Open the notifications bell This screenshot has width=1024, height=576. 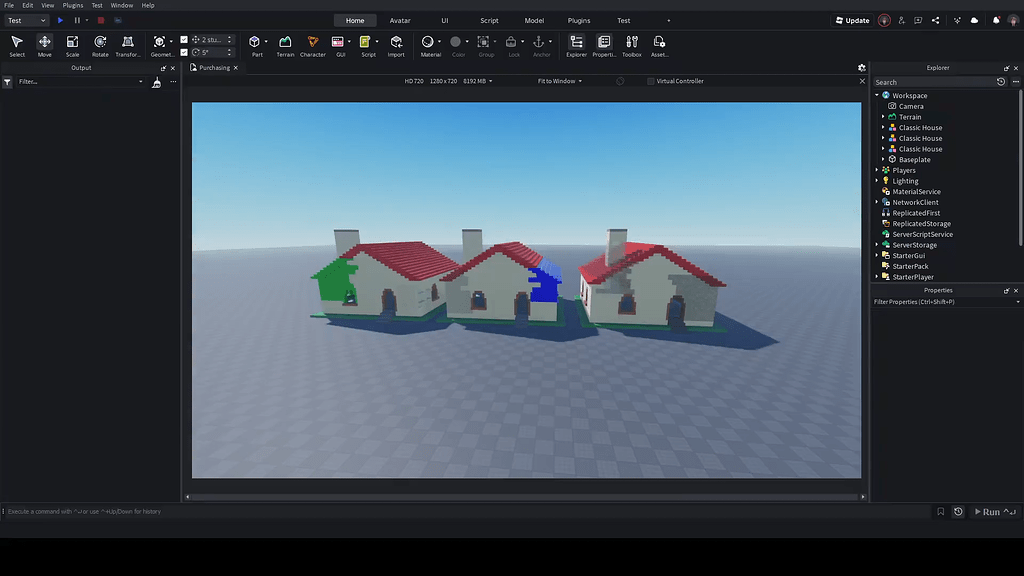(996, 20)
